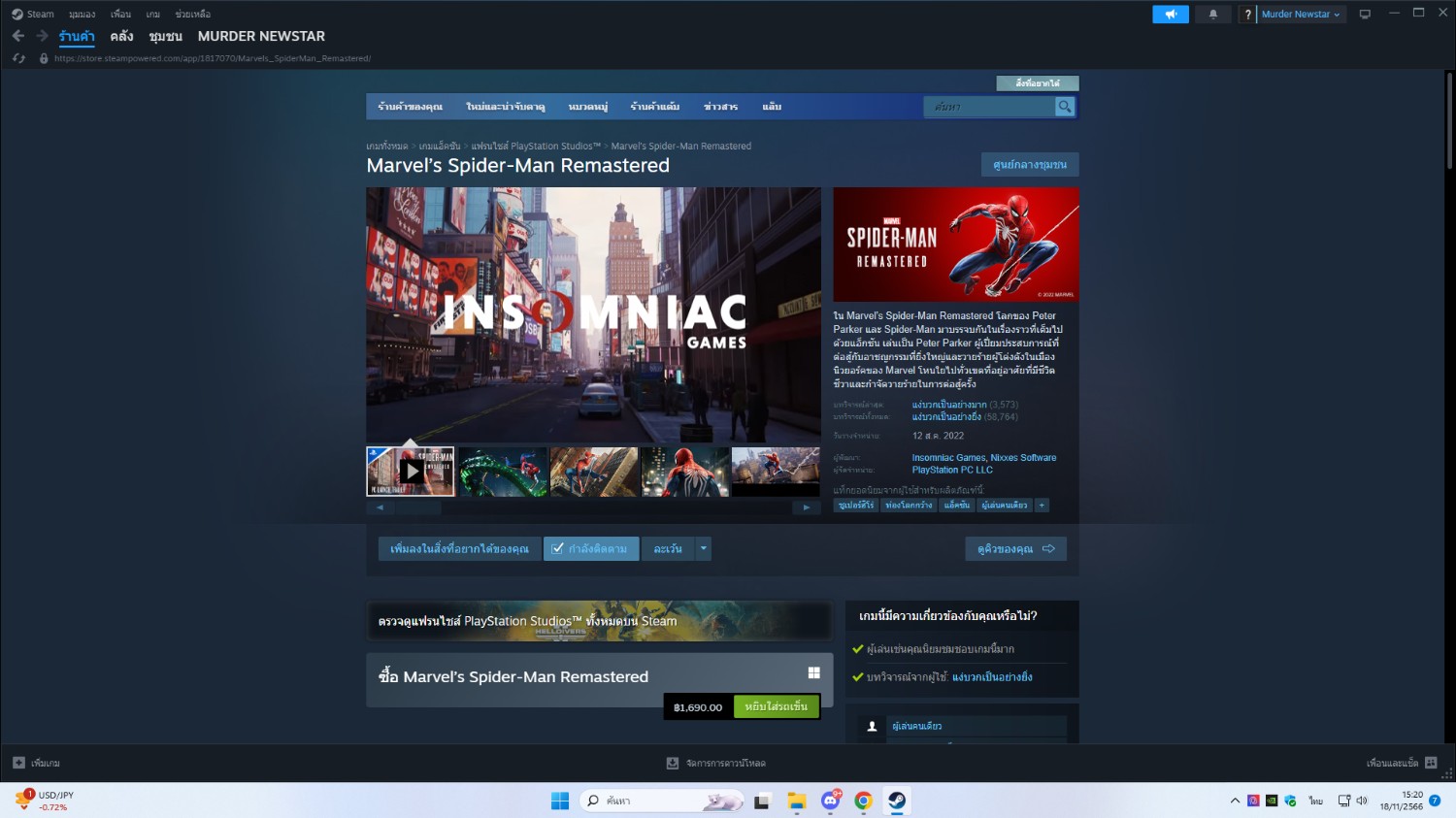Select the green tentacle screenshot thumbnail
This screenshot has width=1456, height=818.
coord(503,472)
